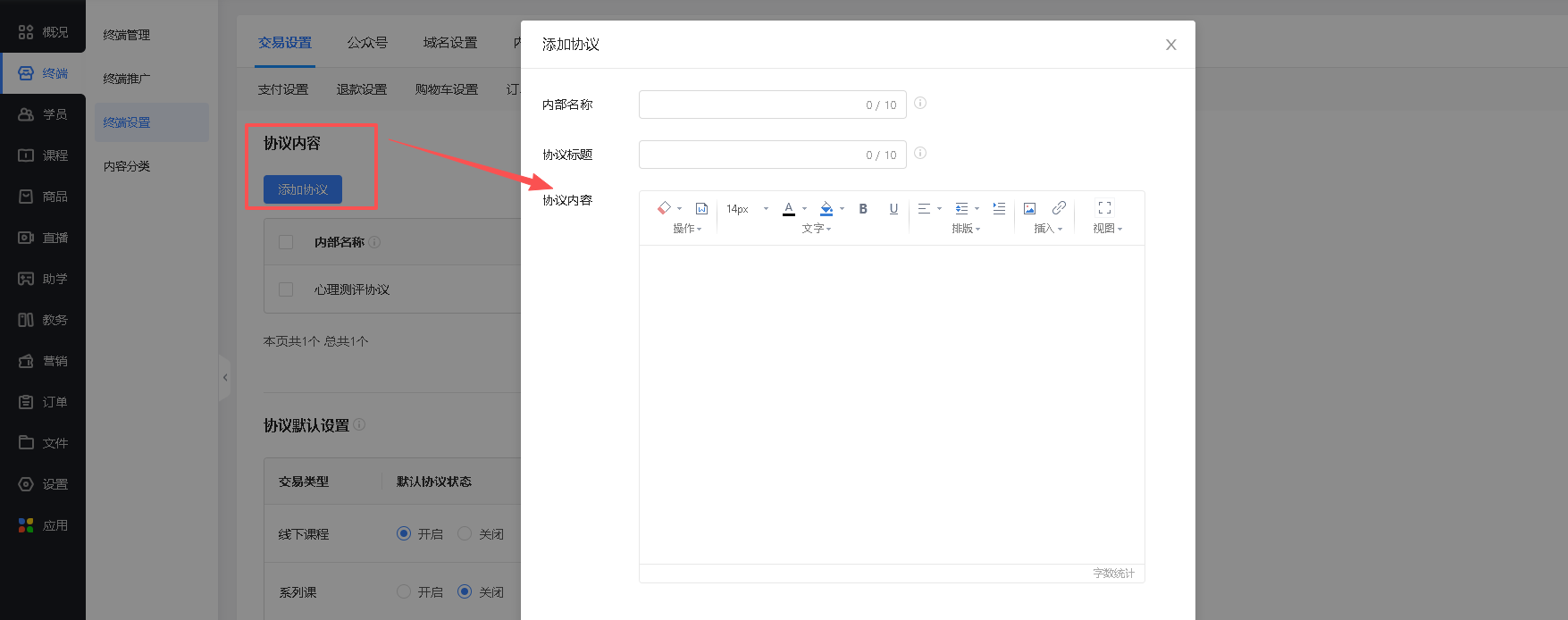The image size is (1568, 620).
Task: Click info icon beside 内部名称 input
Action: (920, 103)
